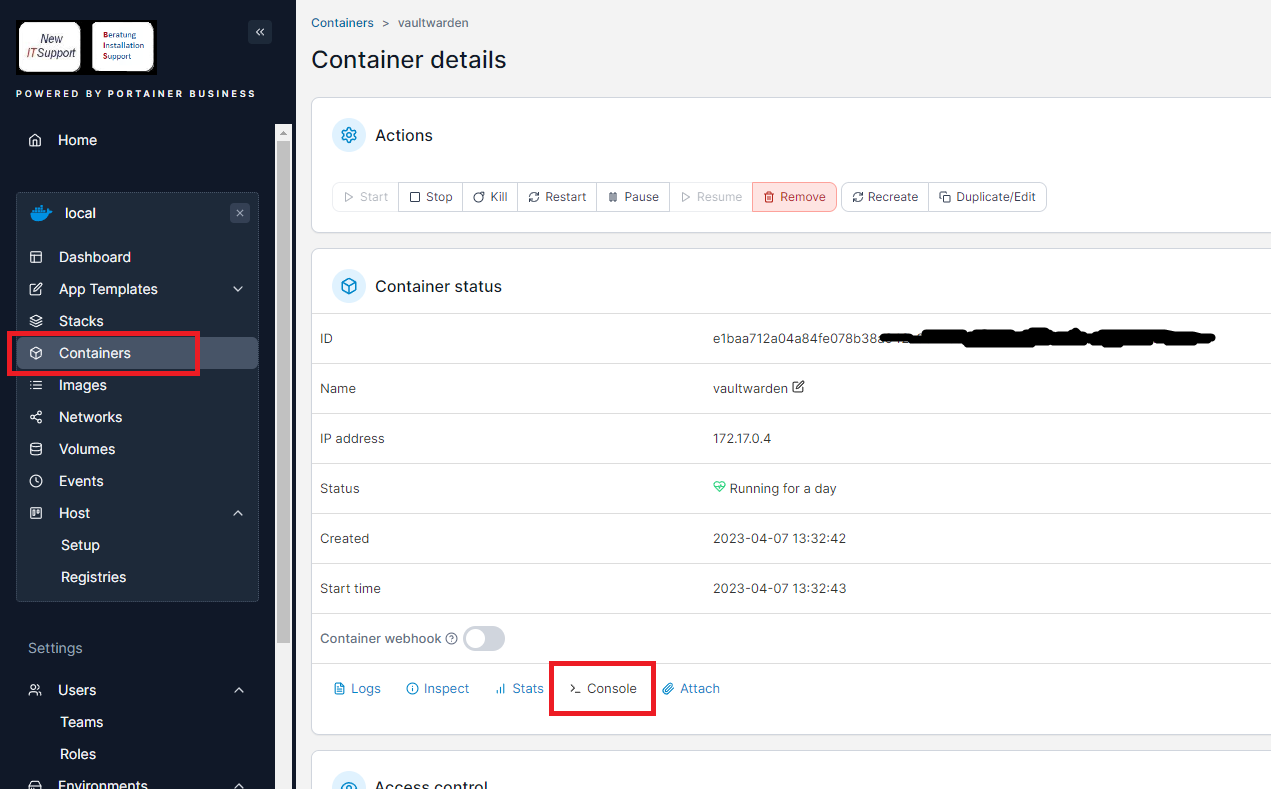Close the local environment with X icon
The width and height of the screenshot is (1271, 789).
[x=239, y=213]
